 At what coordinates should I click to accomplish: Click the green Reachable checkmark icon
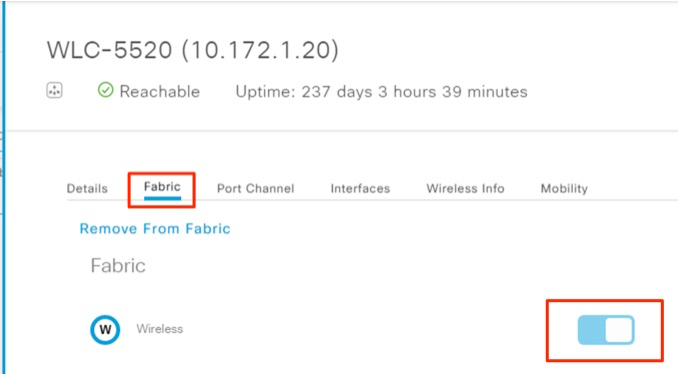pos(106,90)
